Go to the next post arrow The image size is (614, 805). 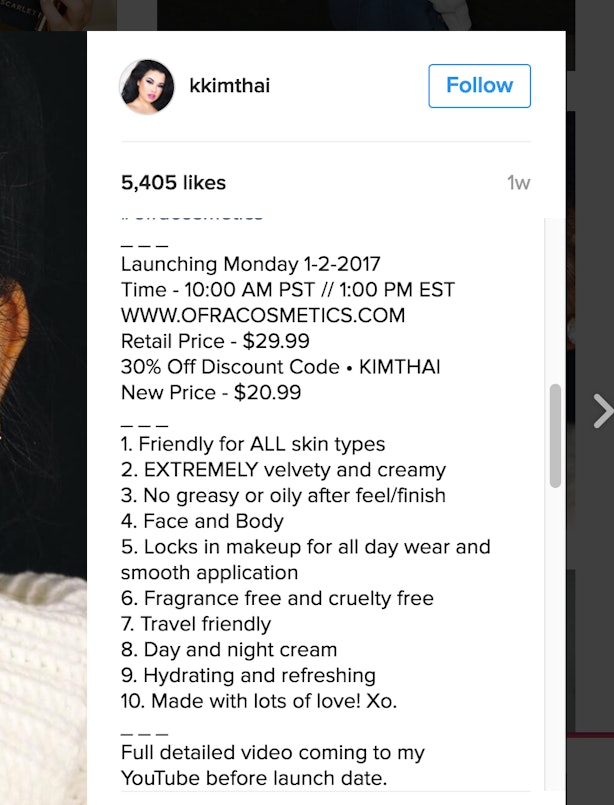[x=604, y=411]
